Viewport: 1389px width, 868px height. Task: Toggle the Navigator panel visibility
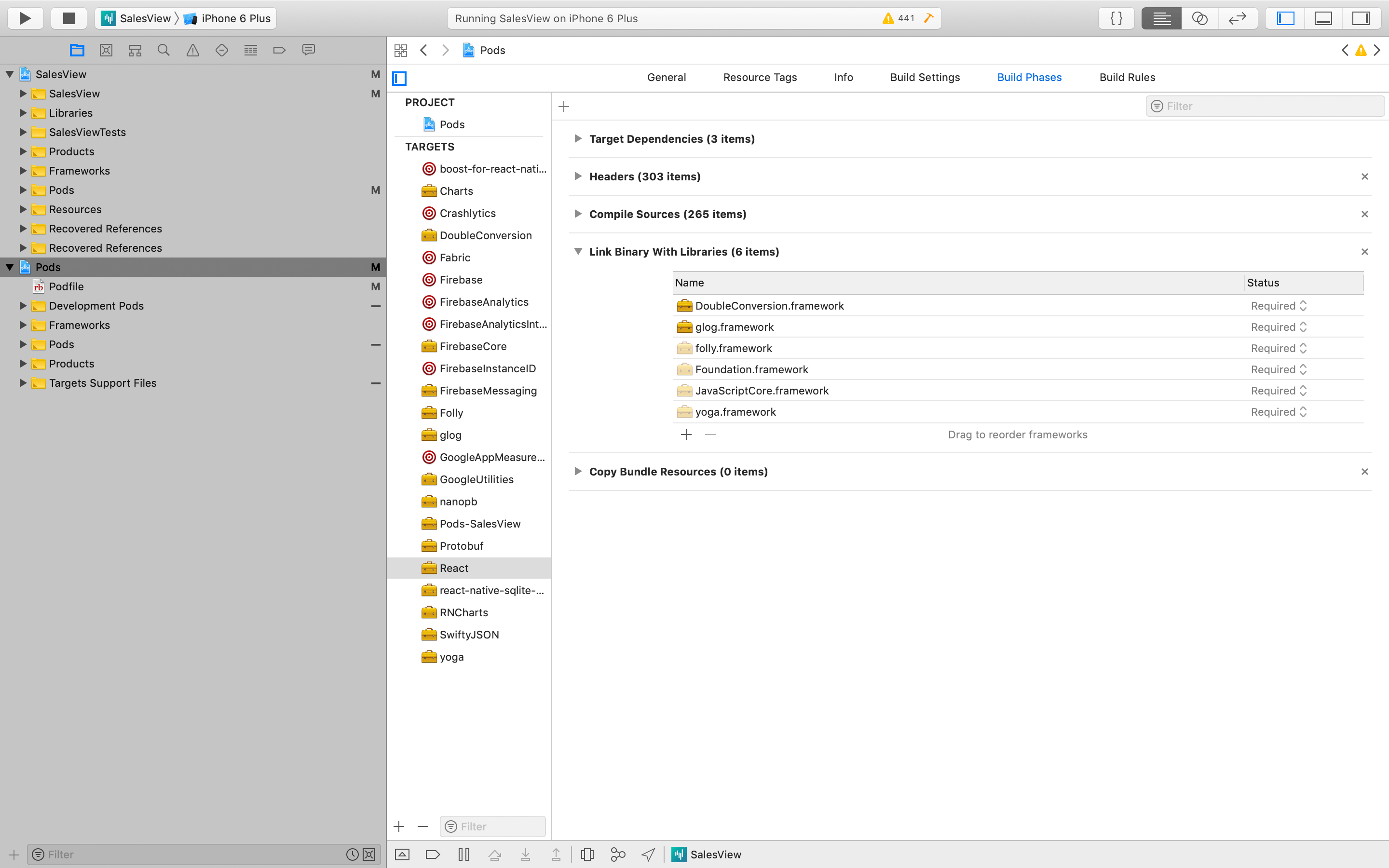pyautogui.click(x=1284, y=18)
